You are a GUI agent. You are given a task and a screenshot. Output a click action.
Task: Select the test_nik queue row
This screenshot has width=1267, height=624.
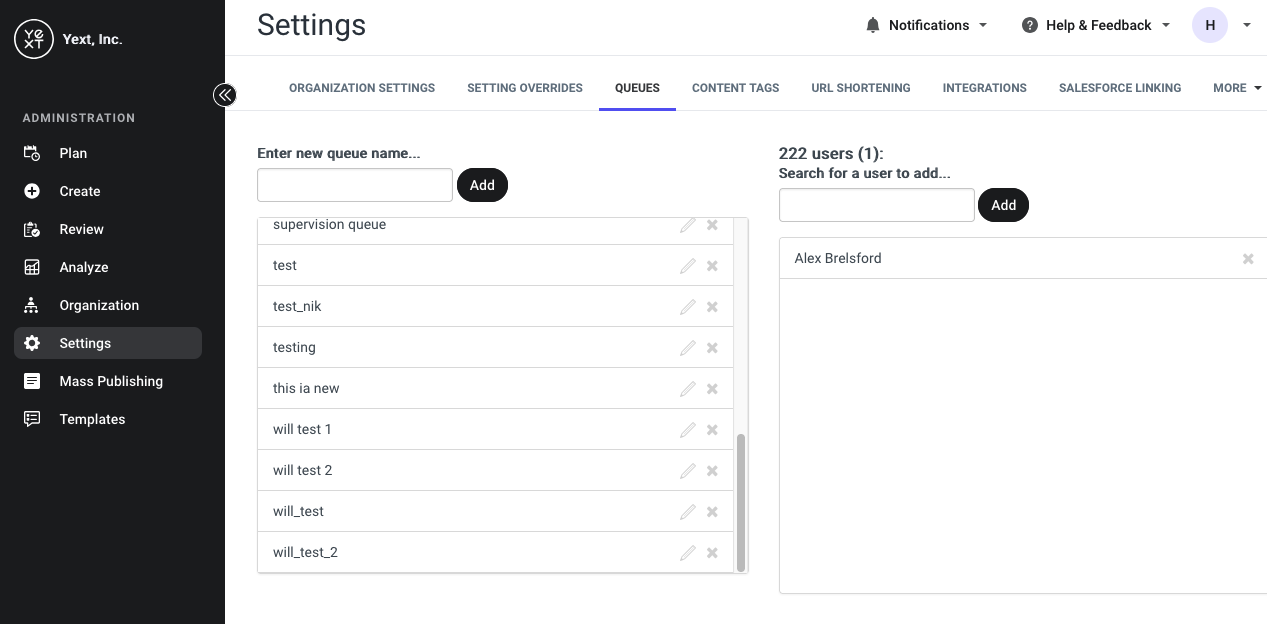tap(496, 307)
